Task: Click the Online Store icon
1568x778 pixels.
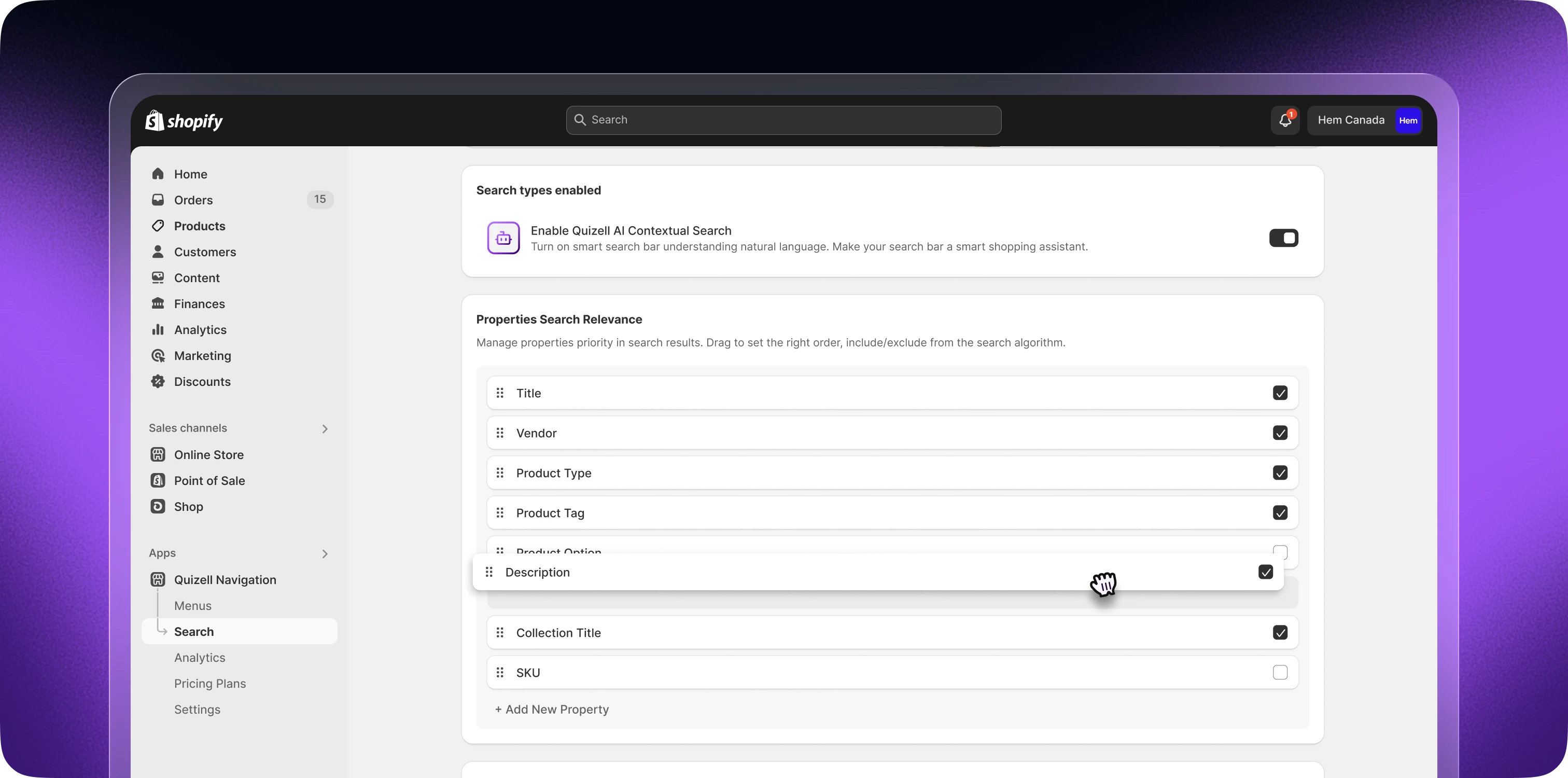Action: pos(158,455)
